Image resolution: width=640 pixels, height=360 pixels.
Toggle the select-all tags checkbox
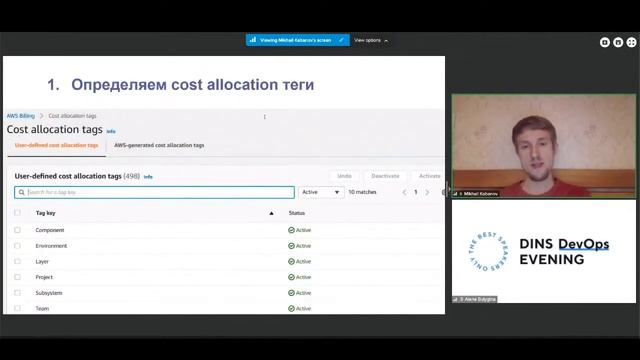(x=17, y=213)
